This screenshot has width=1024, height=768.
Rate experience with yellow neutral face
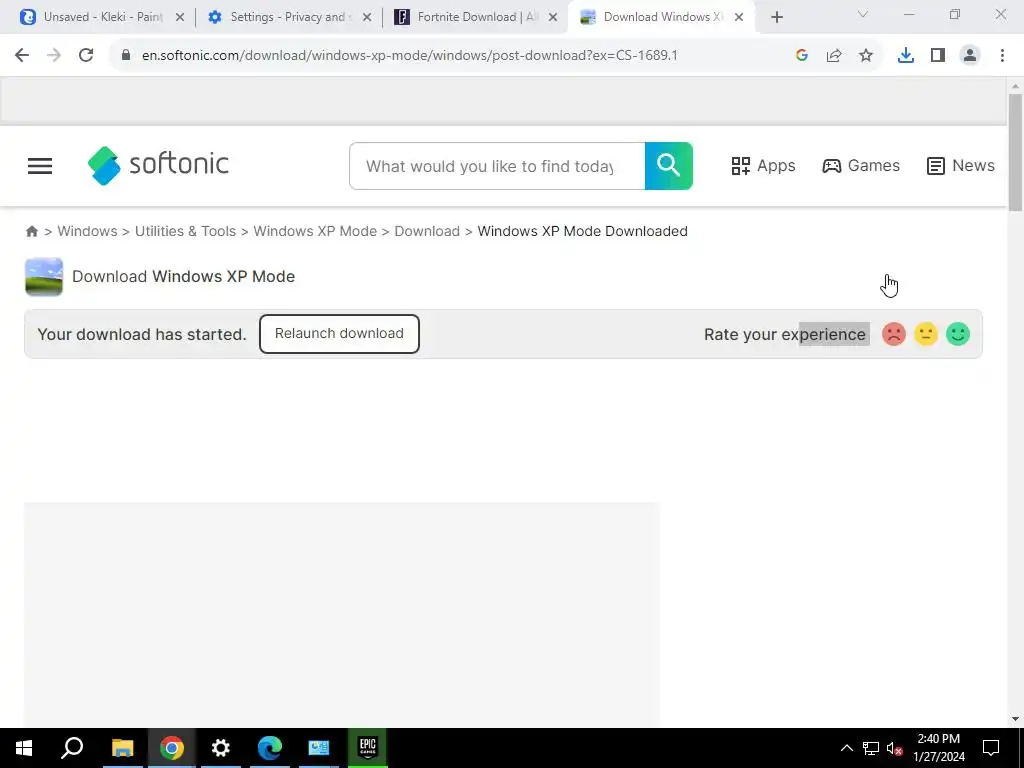pyautogui.click(x=926, y=334)
